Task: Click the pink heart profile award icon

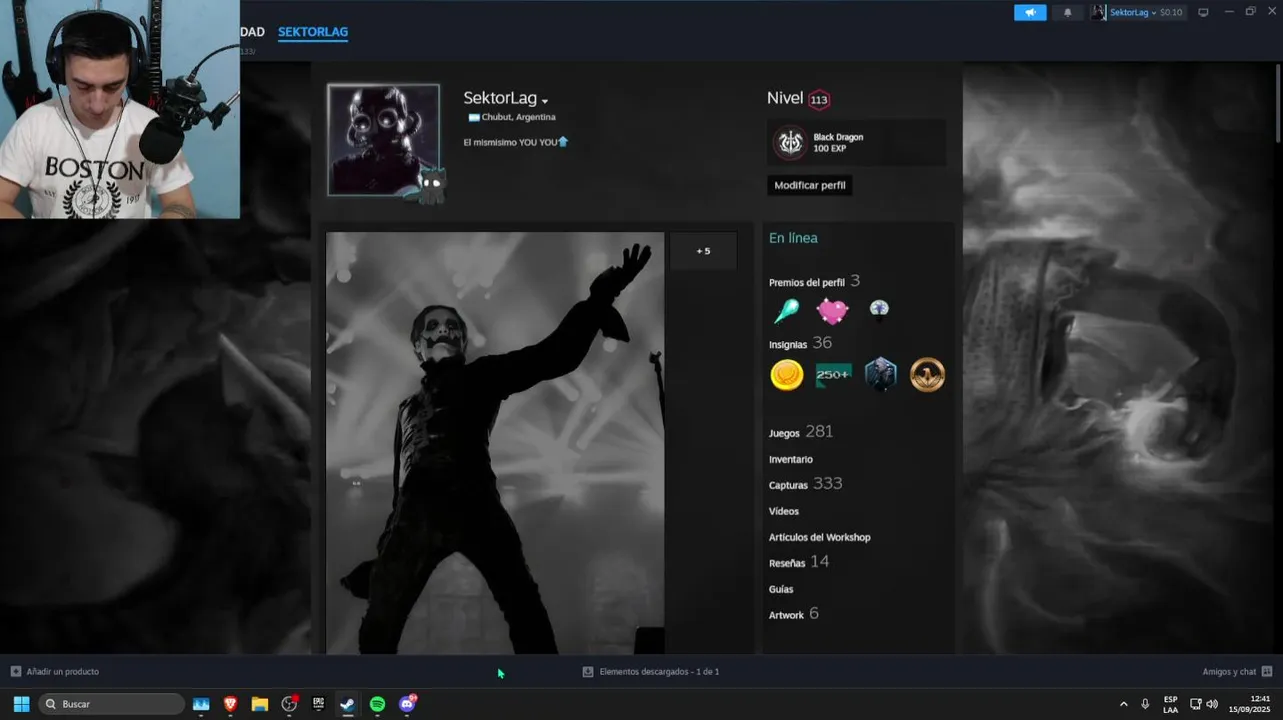Action: point(832,311)
